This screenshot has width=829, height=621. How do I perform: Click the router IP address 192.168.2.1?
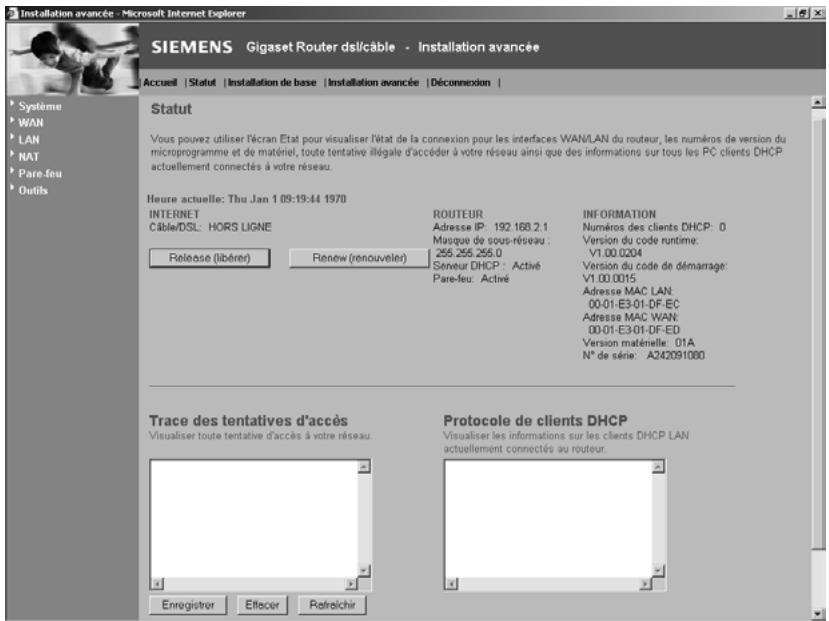click(521, 227)
